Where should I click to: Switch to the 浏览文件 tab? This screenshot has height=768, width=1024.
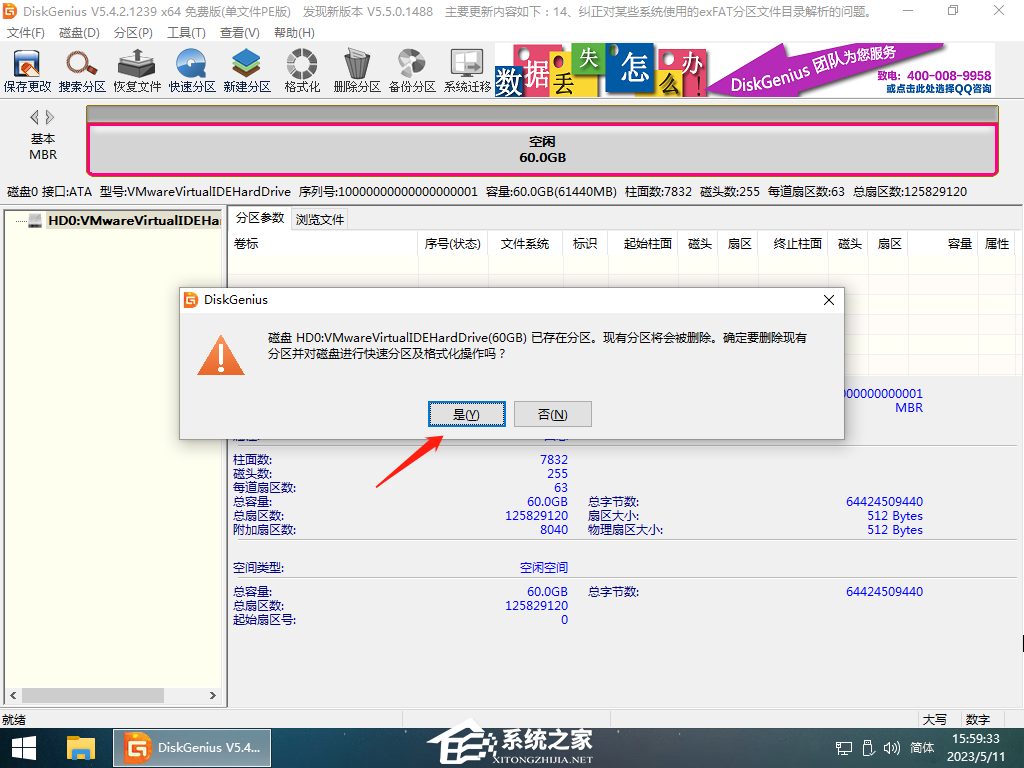tap(320, 219)
